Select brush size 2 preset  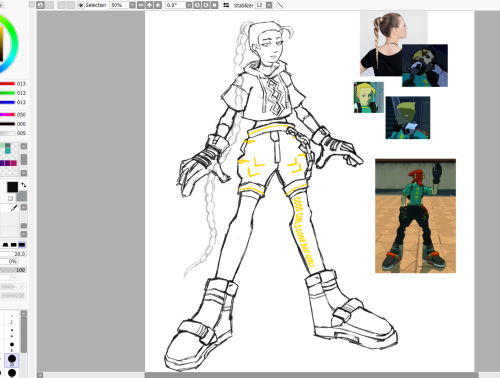click(x=12, y=318)
